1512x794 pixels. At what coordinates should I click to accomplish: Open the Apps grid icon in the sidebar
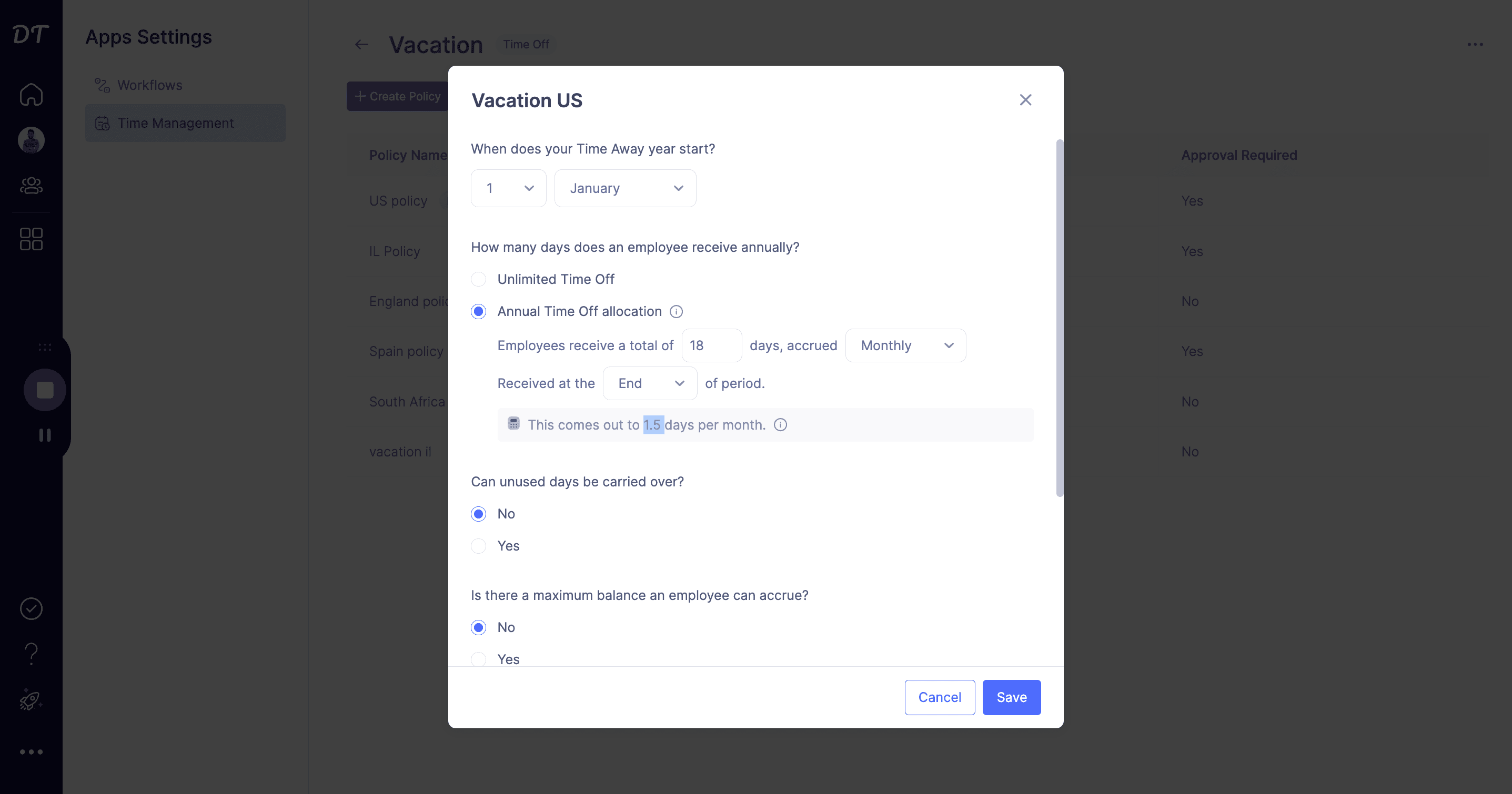click(x=31, y=239)
